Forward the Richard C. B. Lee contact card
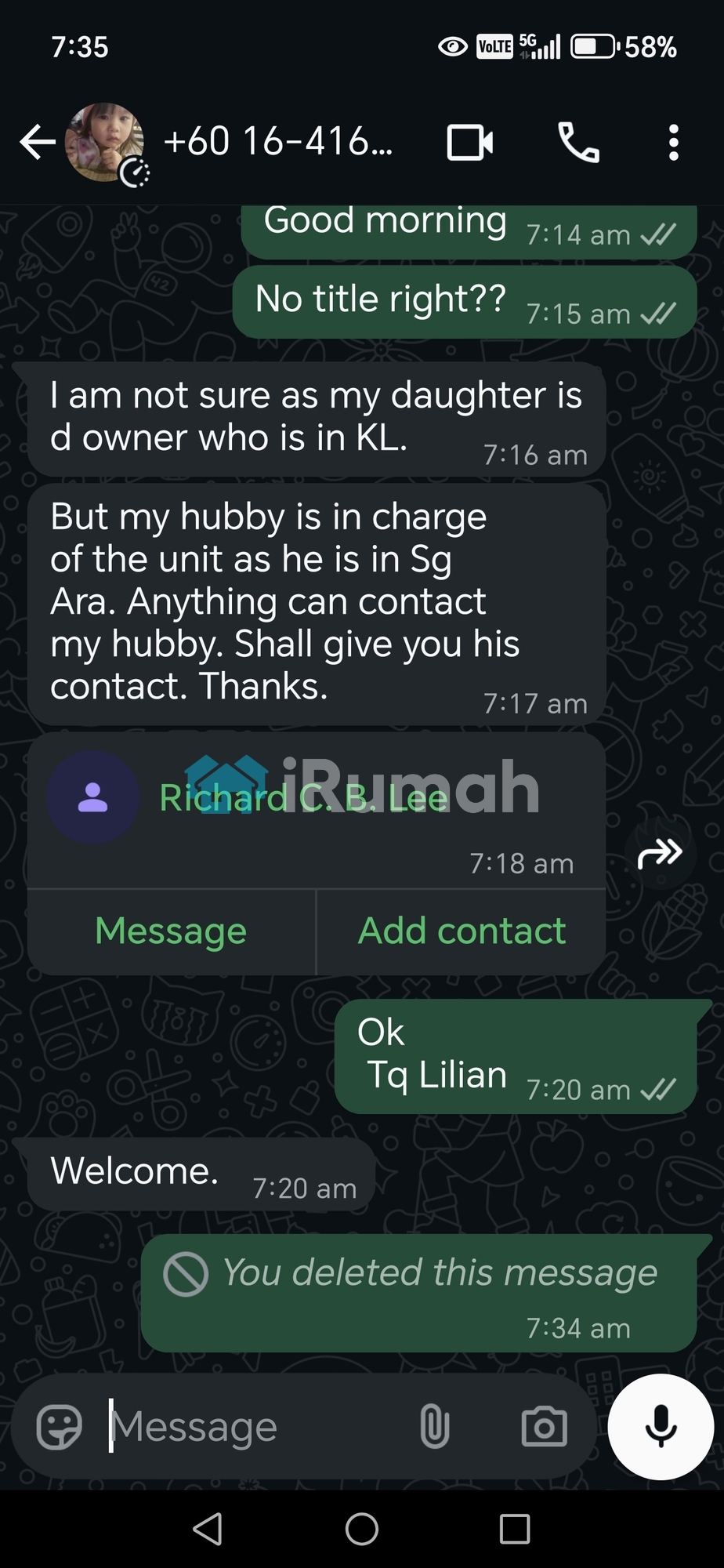The image size is (724, 1568). [x=660, y=854]
